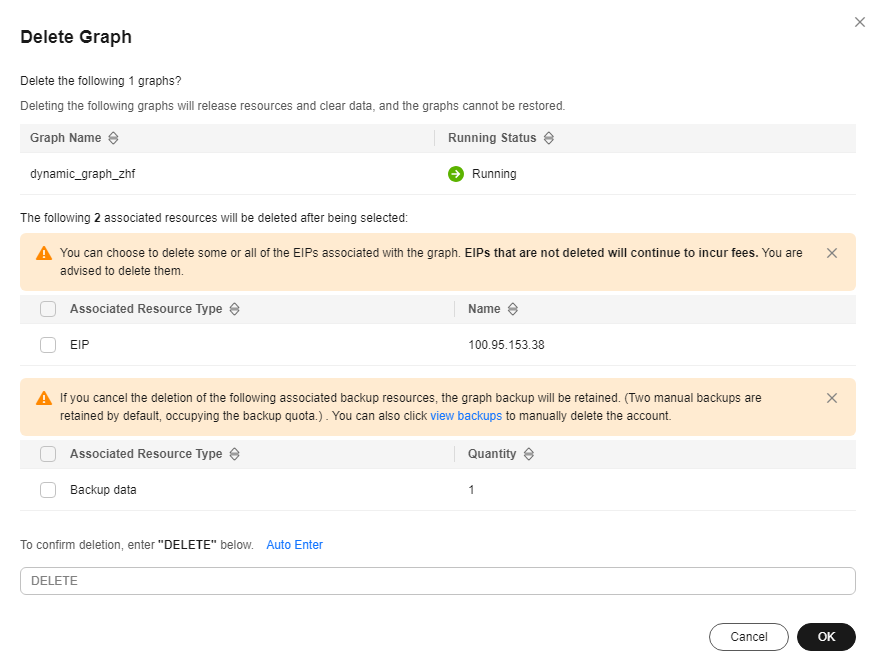Screen dimensions: 879x670
Task: Cancel the graph deletion
Action: click(x=749, y=637)
